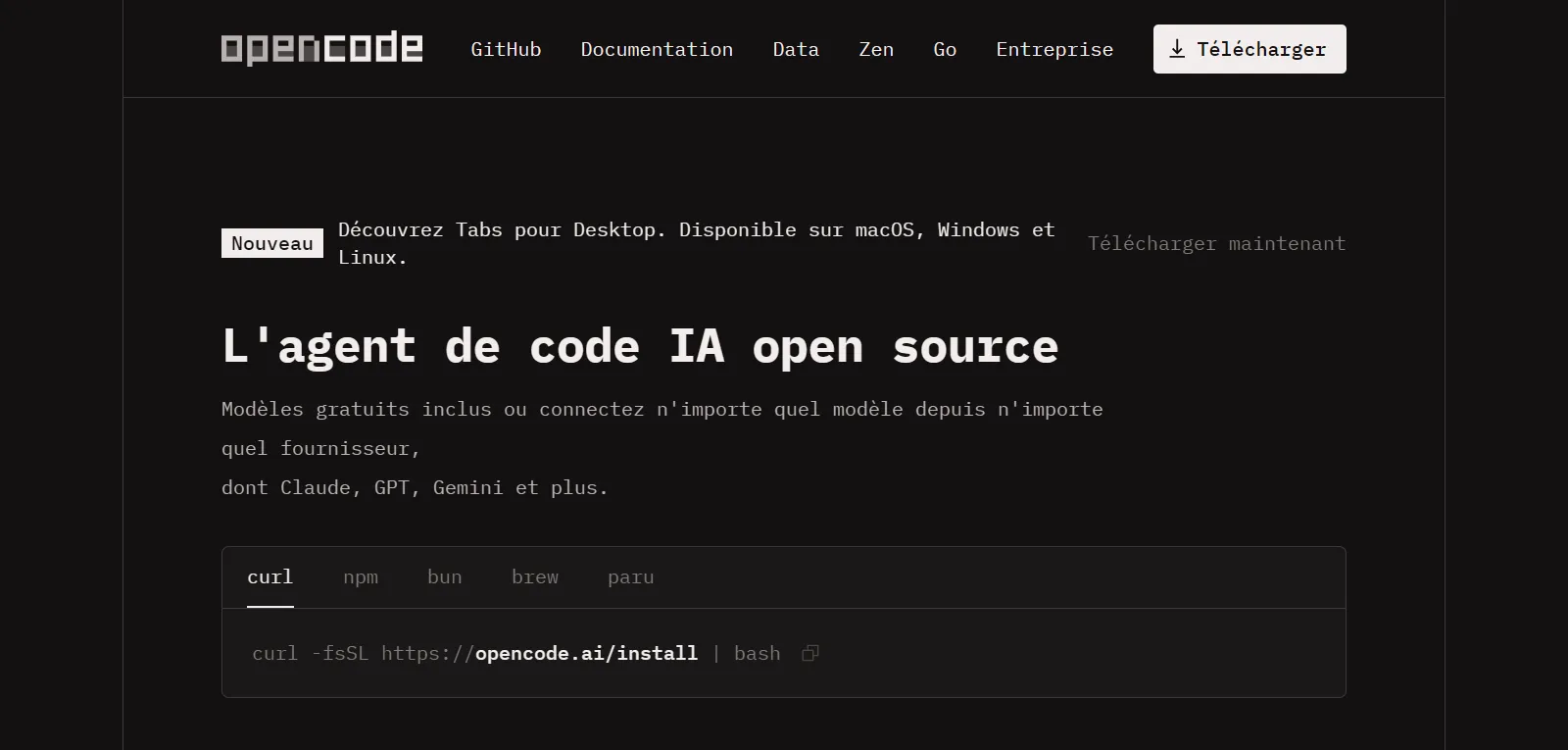Viewport: 1568px width, 750px height.
Task: Click the "dont Claude, GPT, Gemini et plus." line
Action: 415,487
